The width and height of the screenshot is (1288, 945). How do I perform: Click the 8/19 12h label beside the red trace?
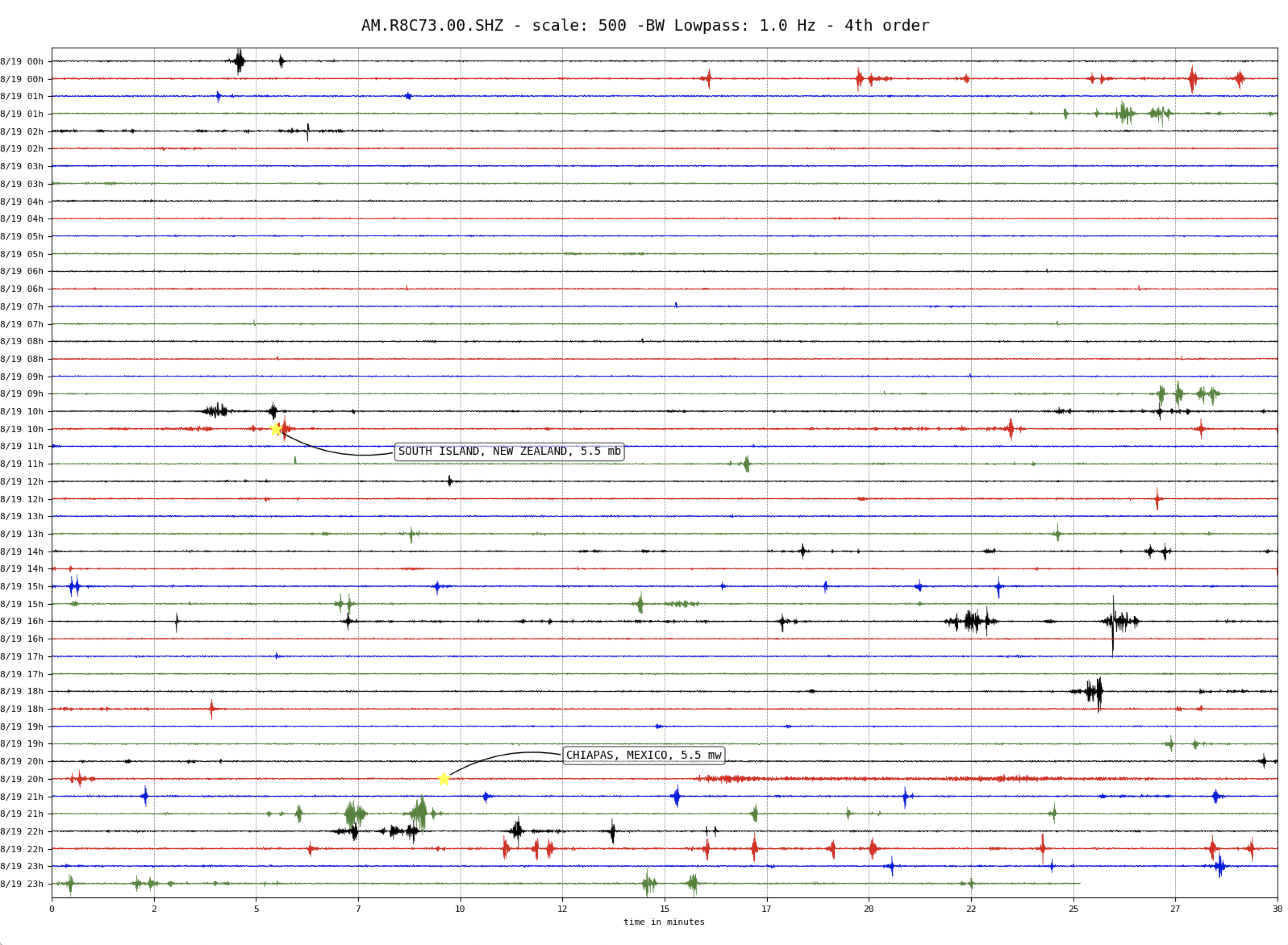tap(22, 500)
